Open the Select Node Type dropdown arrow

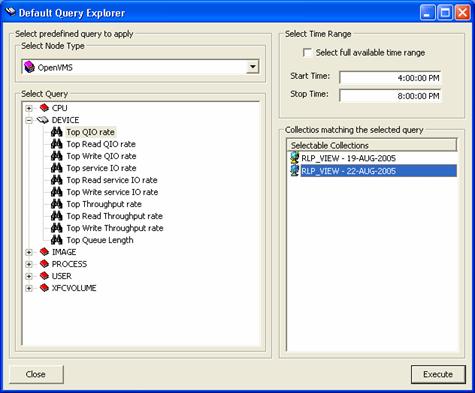(253, 67)
